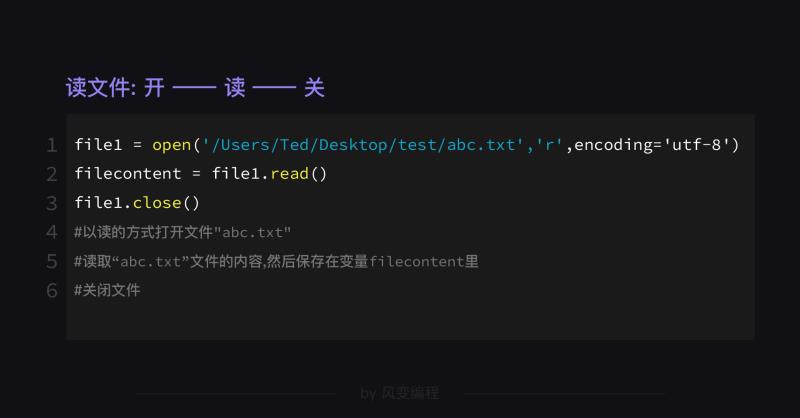Select line number 4 in the gutter
The image size is (800, 418).
(x=51, y=232)
